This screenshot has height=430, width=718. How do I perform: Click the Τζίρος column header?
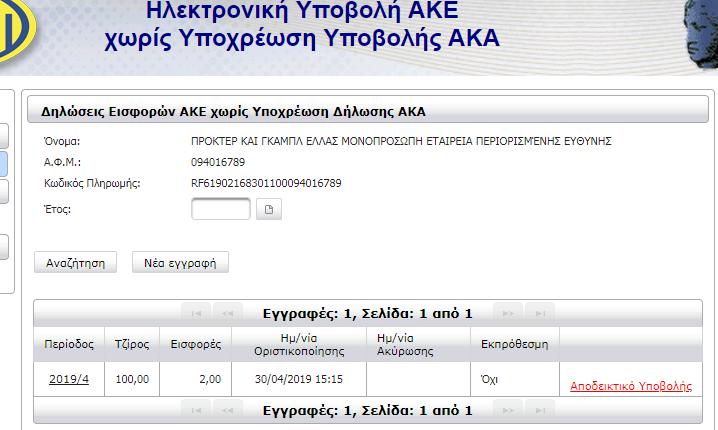pyautogui.click(x=132, y=344)
